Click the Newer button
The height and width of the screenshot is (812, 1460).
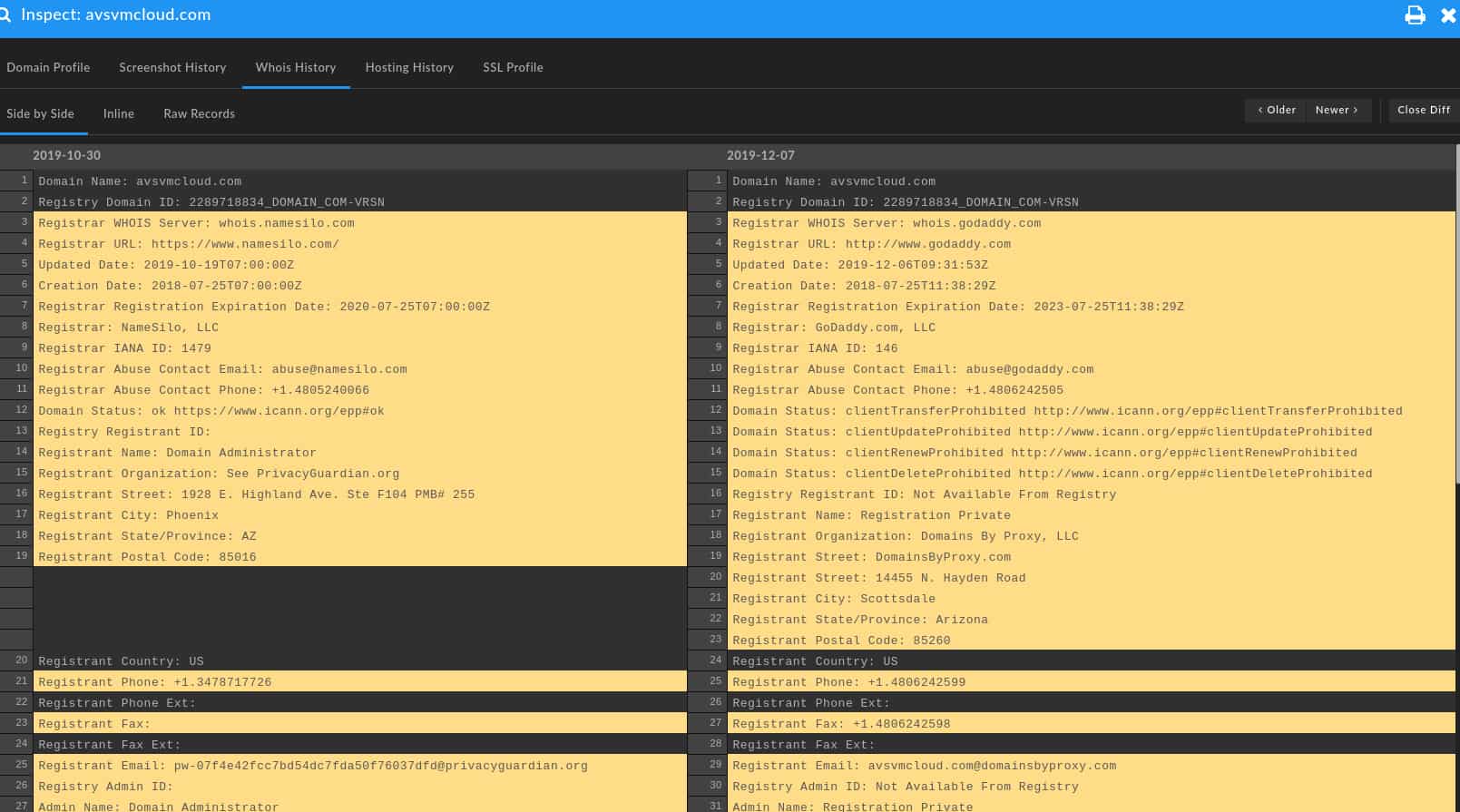(1338, 110)
